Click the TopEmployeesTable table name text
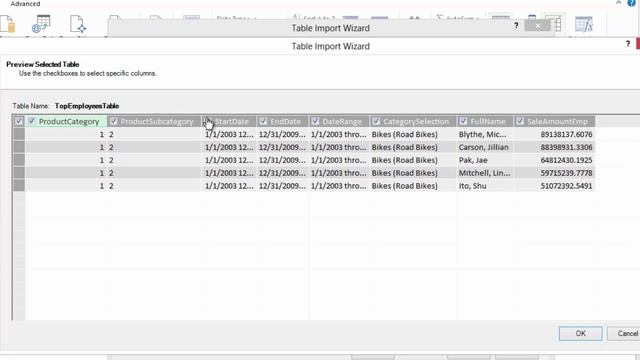 87,106
